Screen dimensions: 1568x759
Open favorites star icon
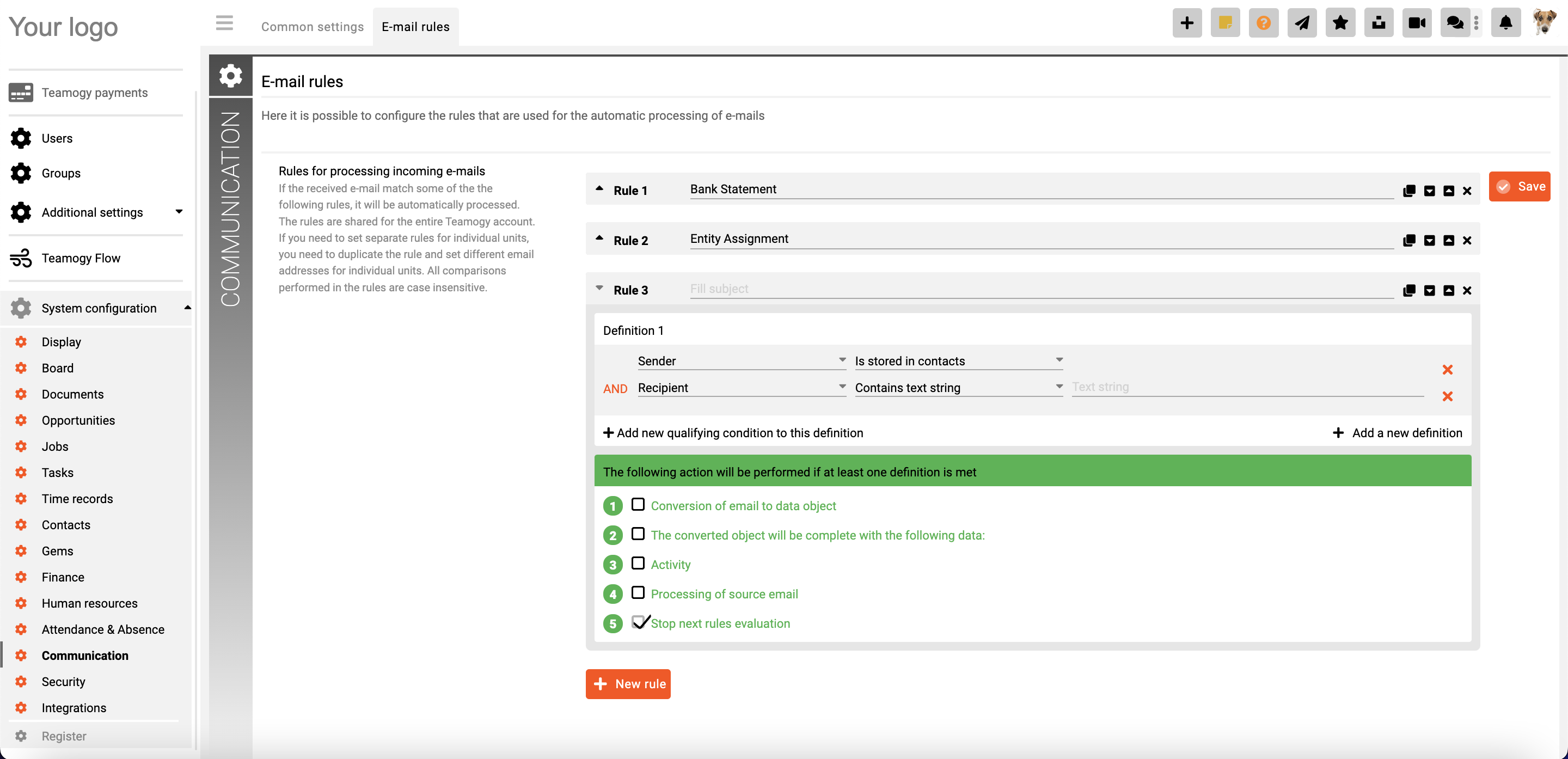pyautogui.click(x=1340, y=23)
